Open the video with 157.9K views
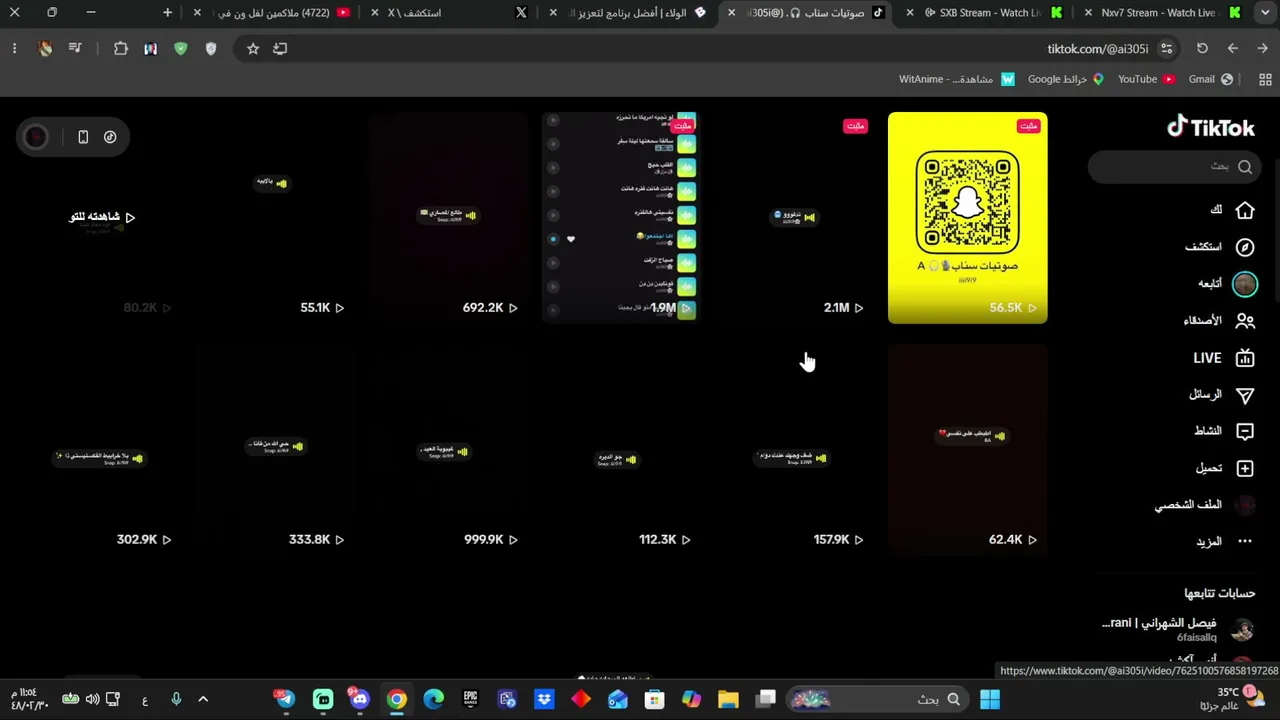This screenshot has height=720, width=1280. click(795, 449)
